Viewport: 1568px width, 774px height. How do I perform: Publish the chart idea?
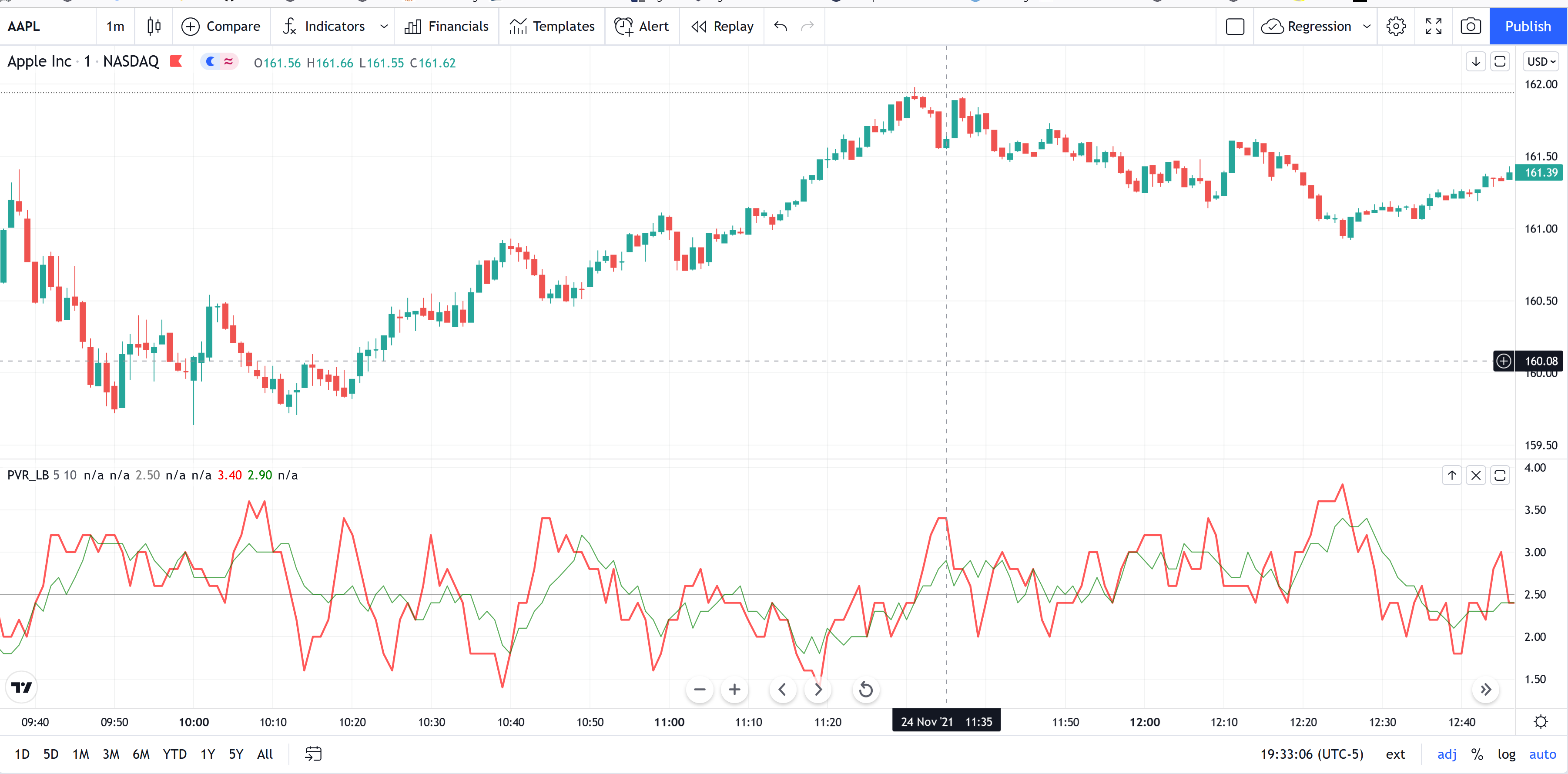pyautogui.click(x=1528, y=26)
